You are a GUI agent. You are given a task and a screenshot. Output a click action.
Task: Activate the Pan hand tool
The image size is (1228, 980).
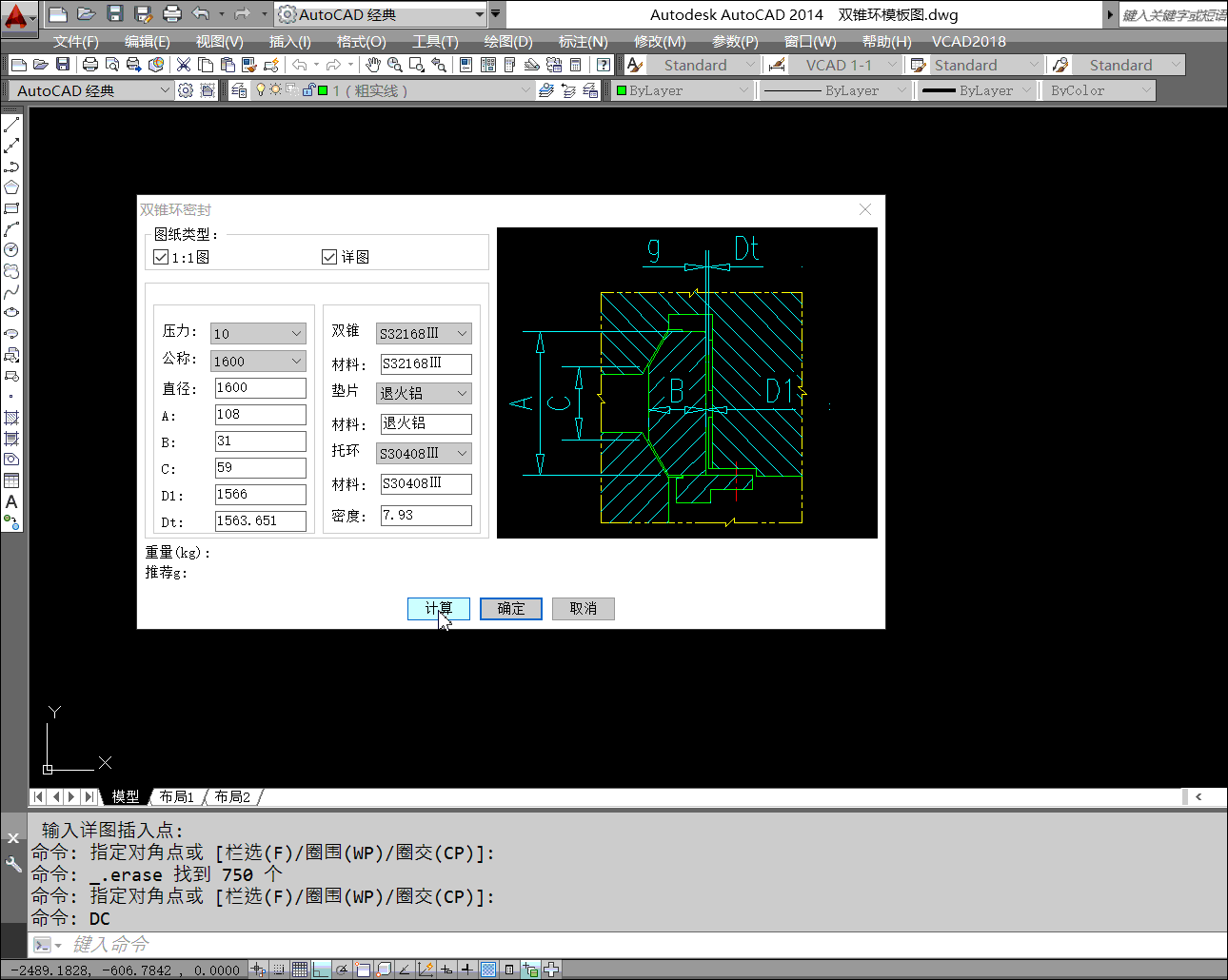[373, 65]
